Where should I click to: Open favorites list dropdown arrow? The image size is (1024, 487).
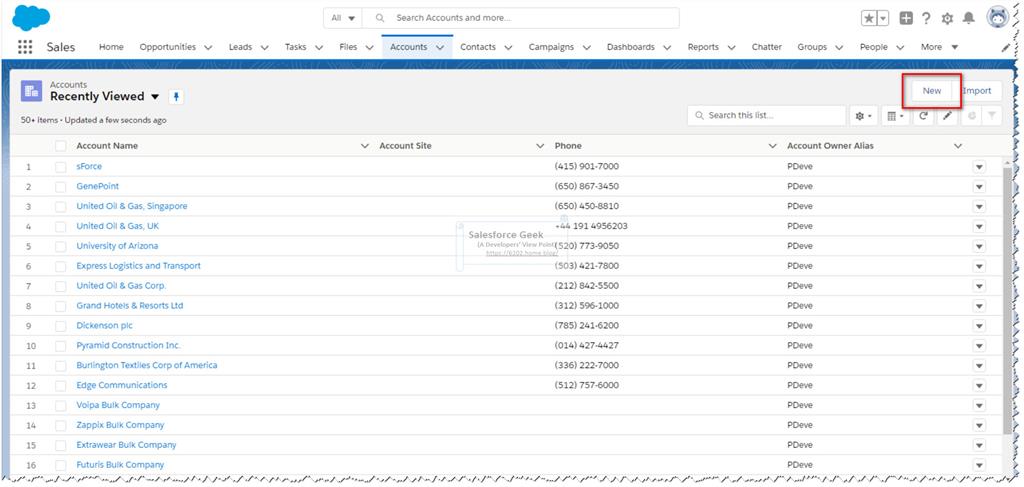(883, 18)
